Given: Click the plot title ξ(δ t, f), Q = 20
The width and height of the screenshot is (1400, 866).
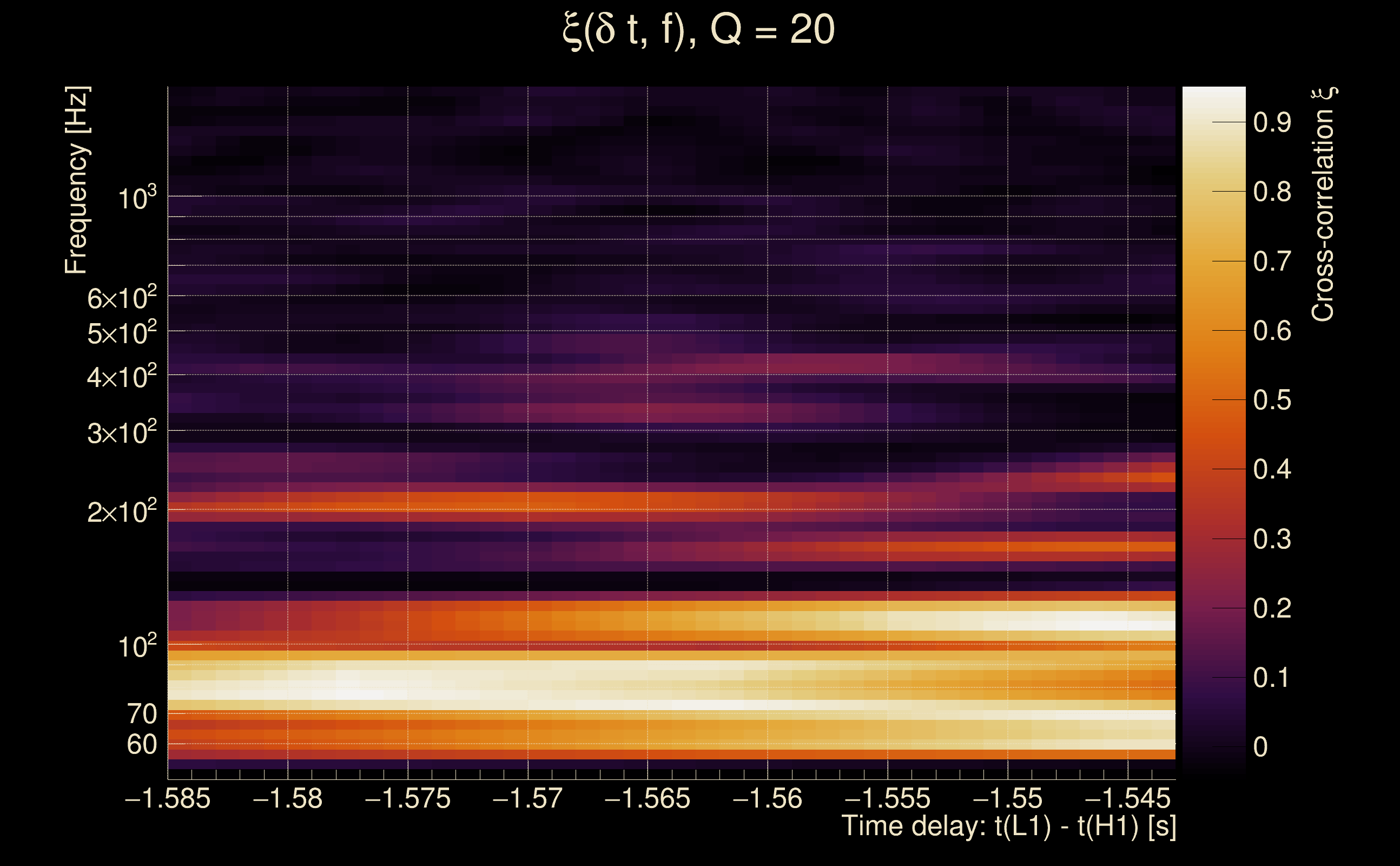Looking at the screenshot, I should (x=699, y=30).
